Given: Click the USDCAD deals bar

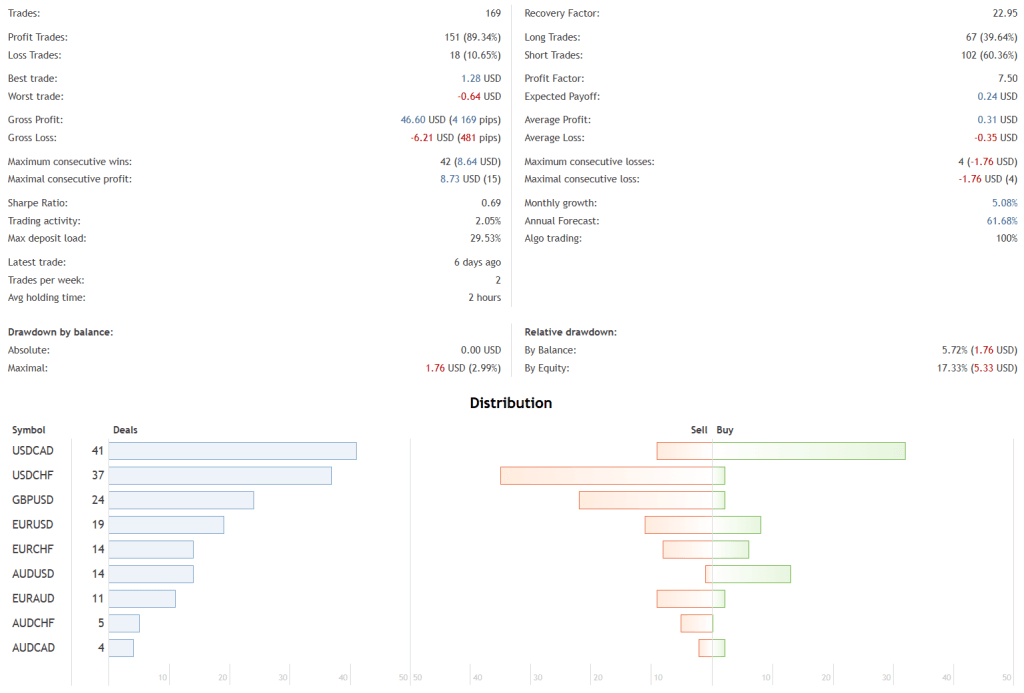Looking at the screenshot, I should 232,451.
